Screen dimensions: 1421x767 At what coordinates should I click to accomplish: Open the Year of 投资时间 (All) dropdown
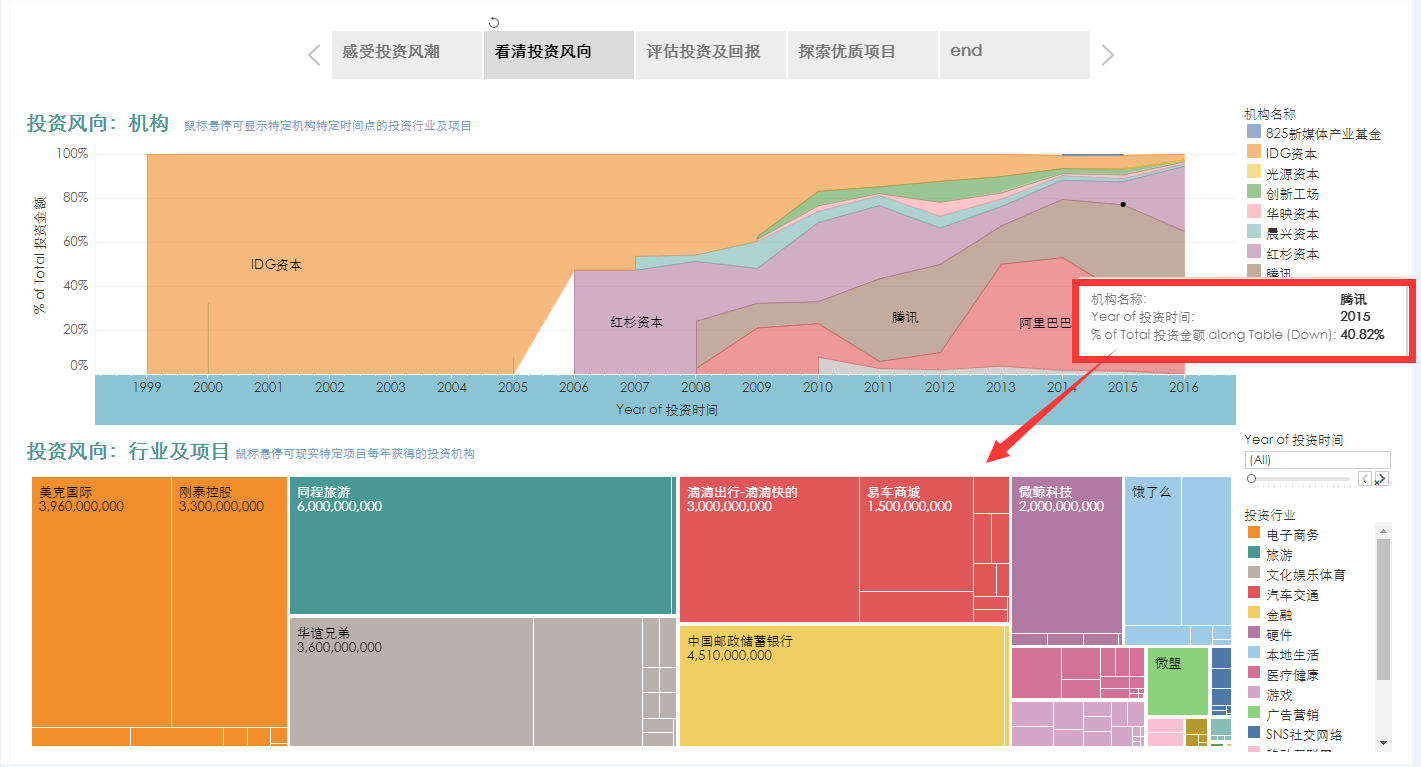click(x=1317, y=460)
